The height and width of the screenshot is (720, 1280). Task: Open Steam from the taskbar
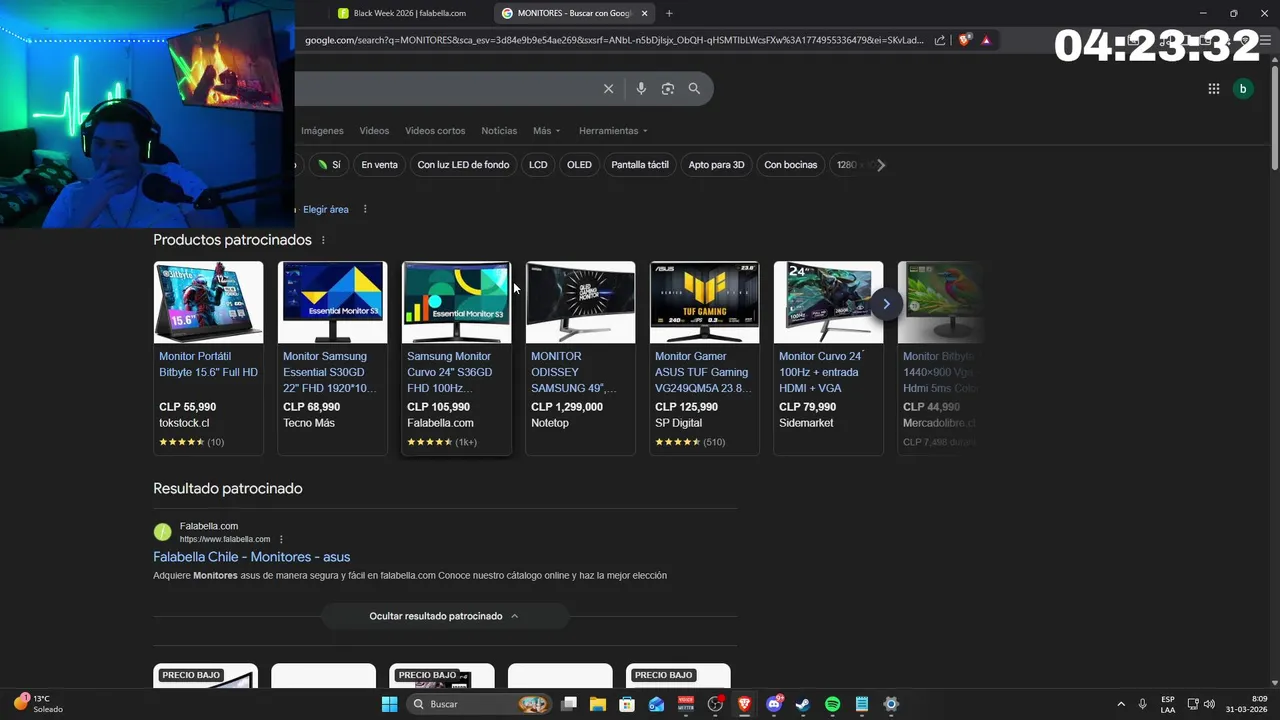pyautogui.click(x=803, y=704)
